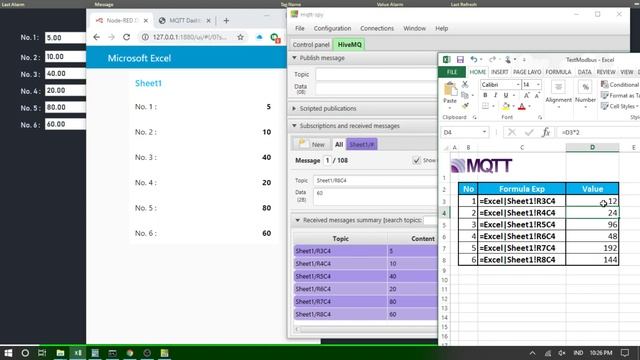Switch to the Excel DATA ribbon tab

tap(584, 72)
